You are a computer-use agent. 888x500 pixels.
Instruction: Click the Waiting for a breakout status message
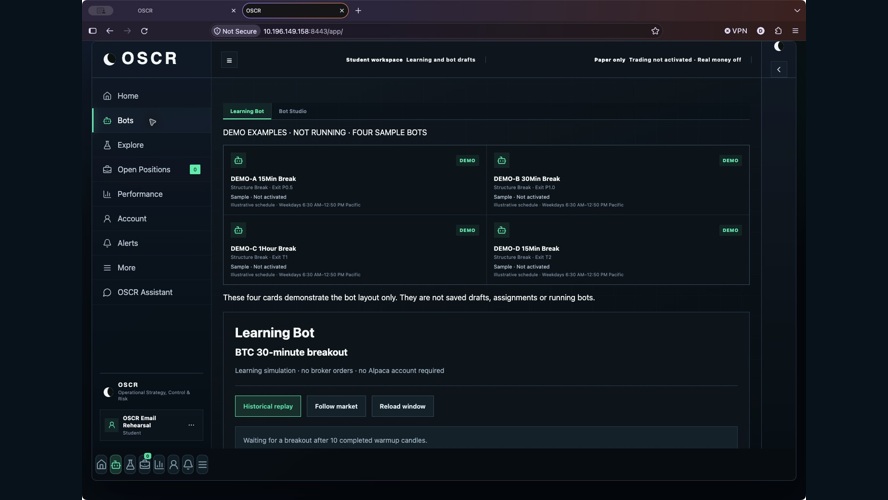coord(335,440)
